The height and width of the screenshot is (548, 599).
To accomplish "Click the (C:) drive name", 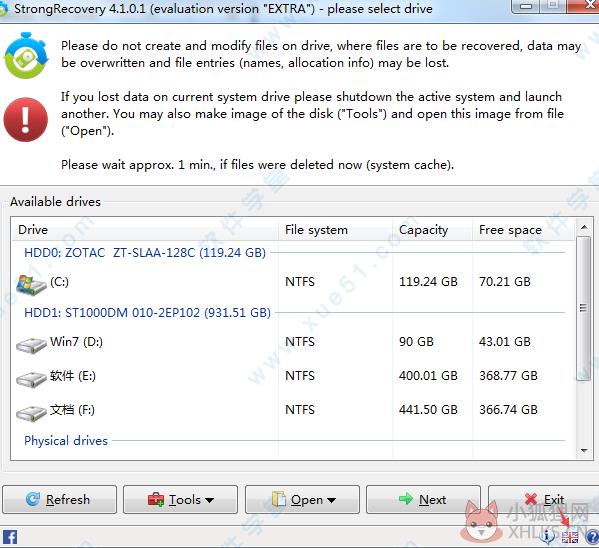I will [x=59, y=282].
